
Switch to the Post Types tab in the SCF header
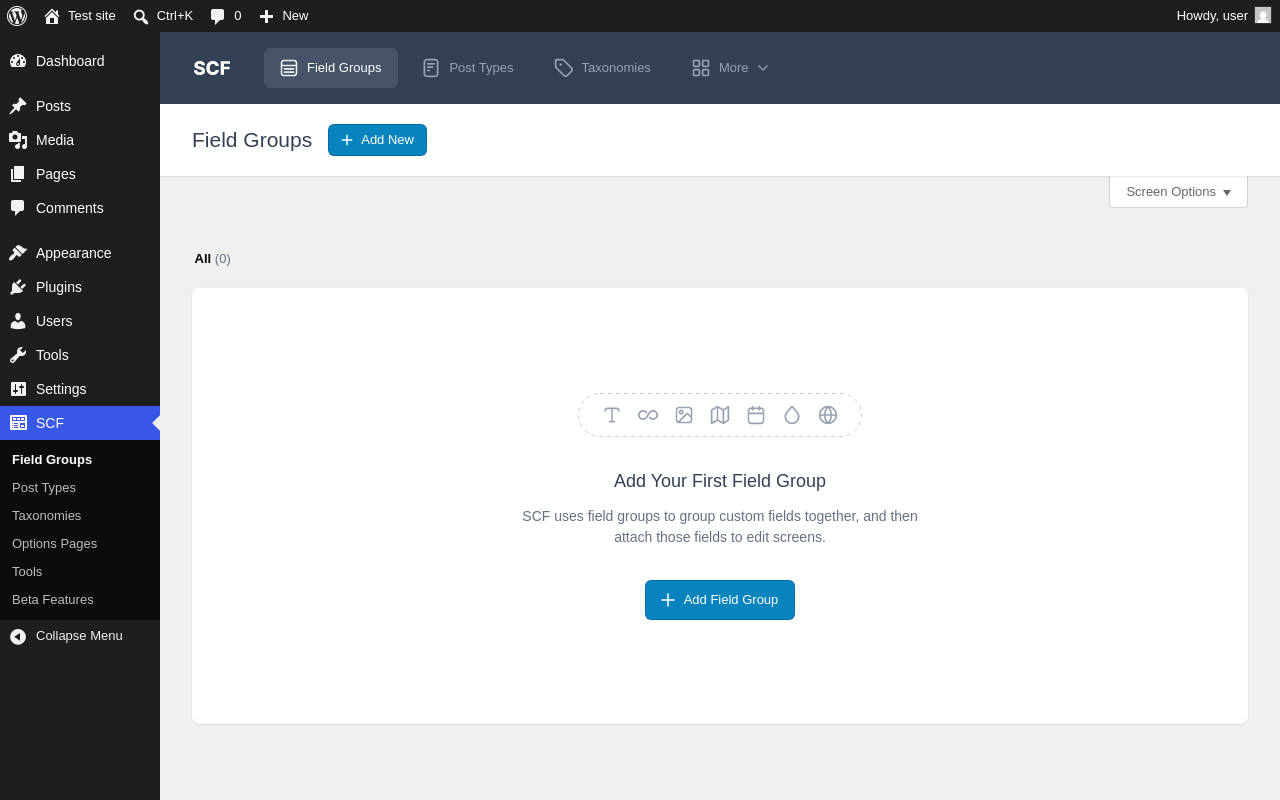click(x=468, y=68)
